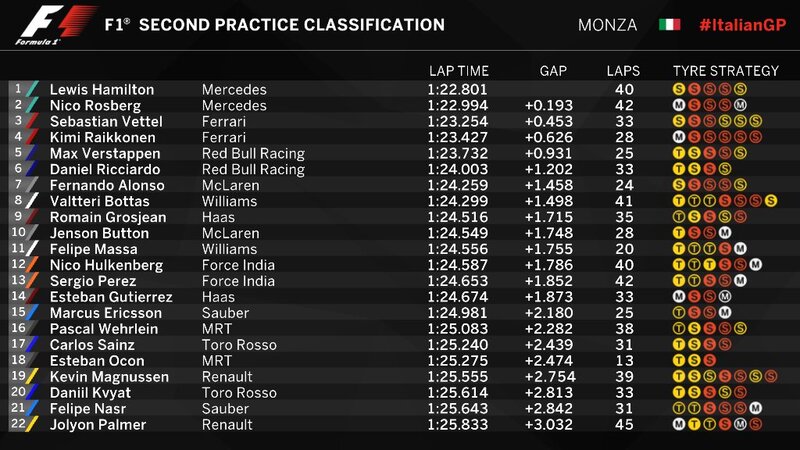Click Gutierrez's first white medium tyre icon
This screenshot has height=450, width=800.
pyautogui.click(x=679, y=297)
